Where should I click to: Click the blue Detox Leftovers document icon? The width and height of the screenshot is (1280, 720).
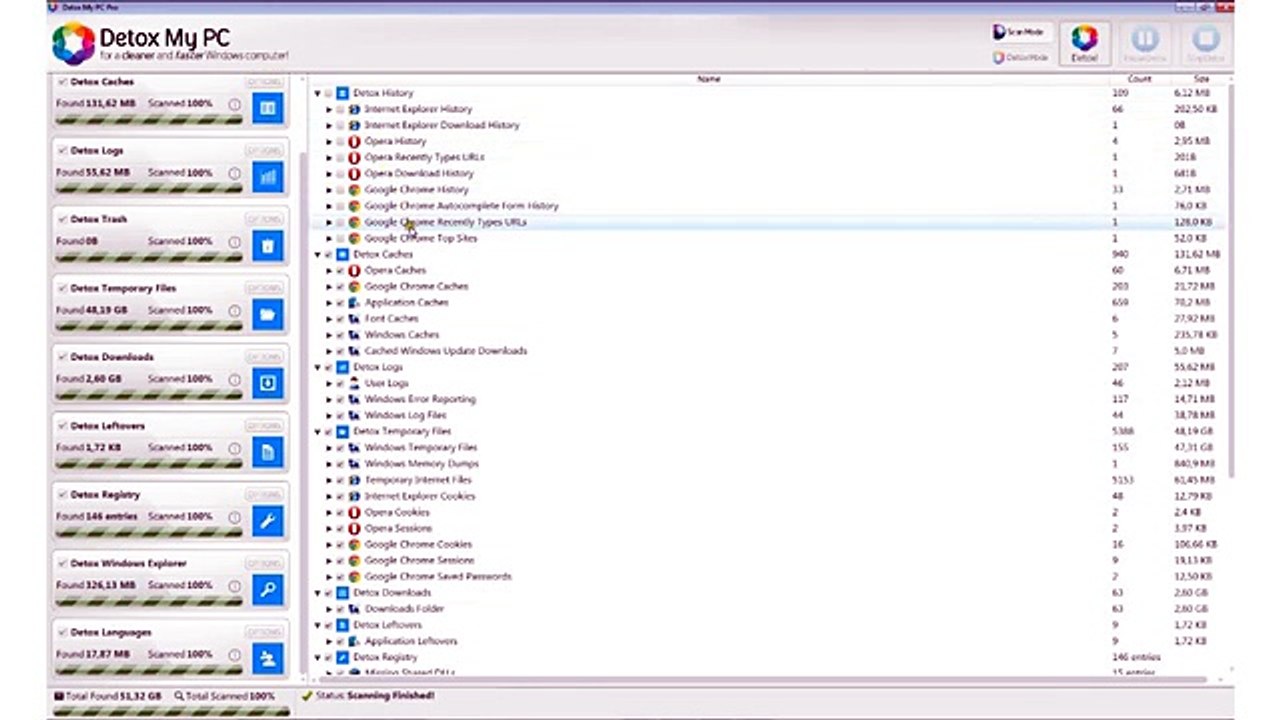coord(267,452)
